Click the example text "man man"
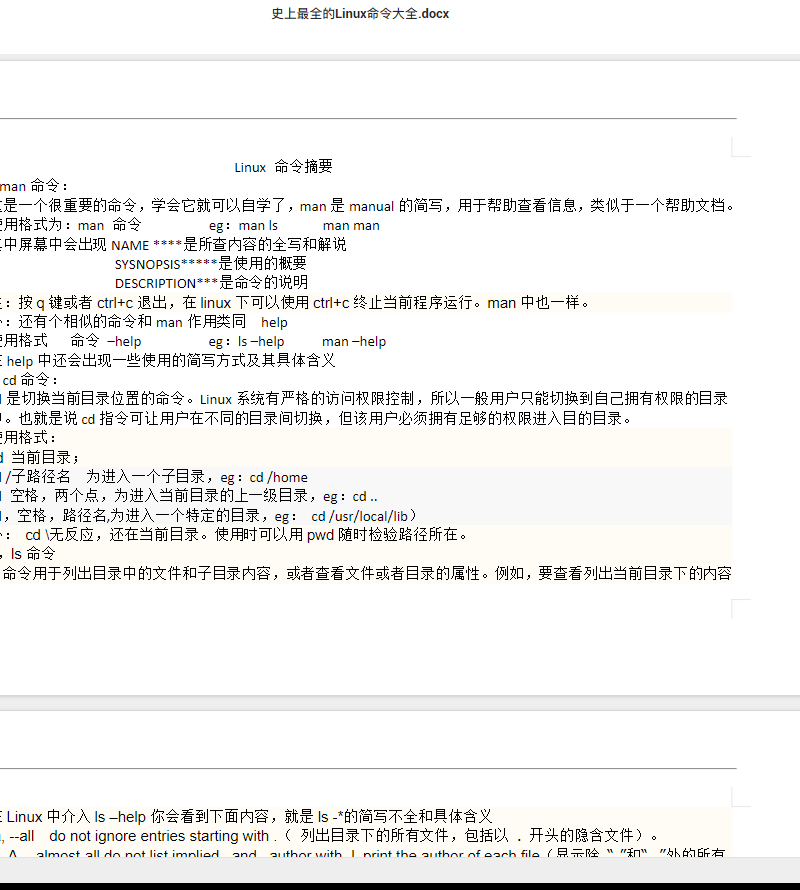The width and height of the screenshot is (800, 890). point(351,225)
